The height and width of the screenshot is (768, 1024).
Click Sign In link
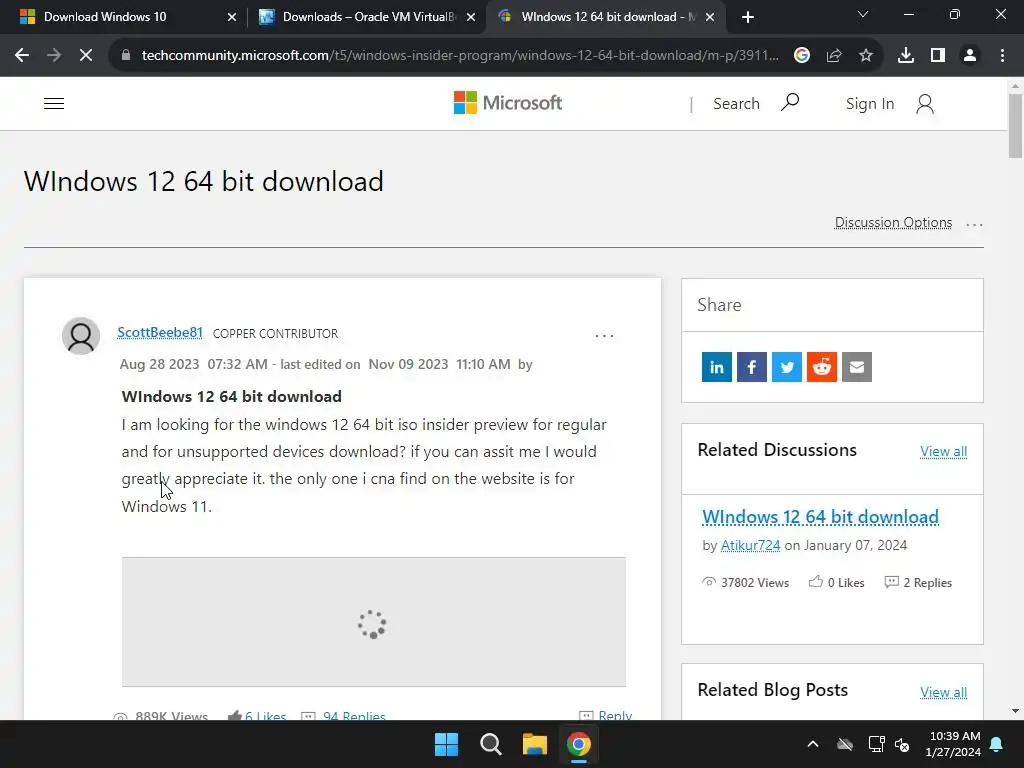[870, 104]
